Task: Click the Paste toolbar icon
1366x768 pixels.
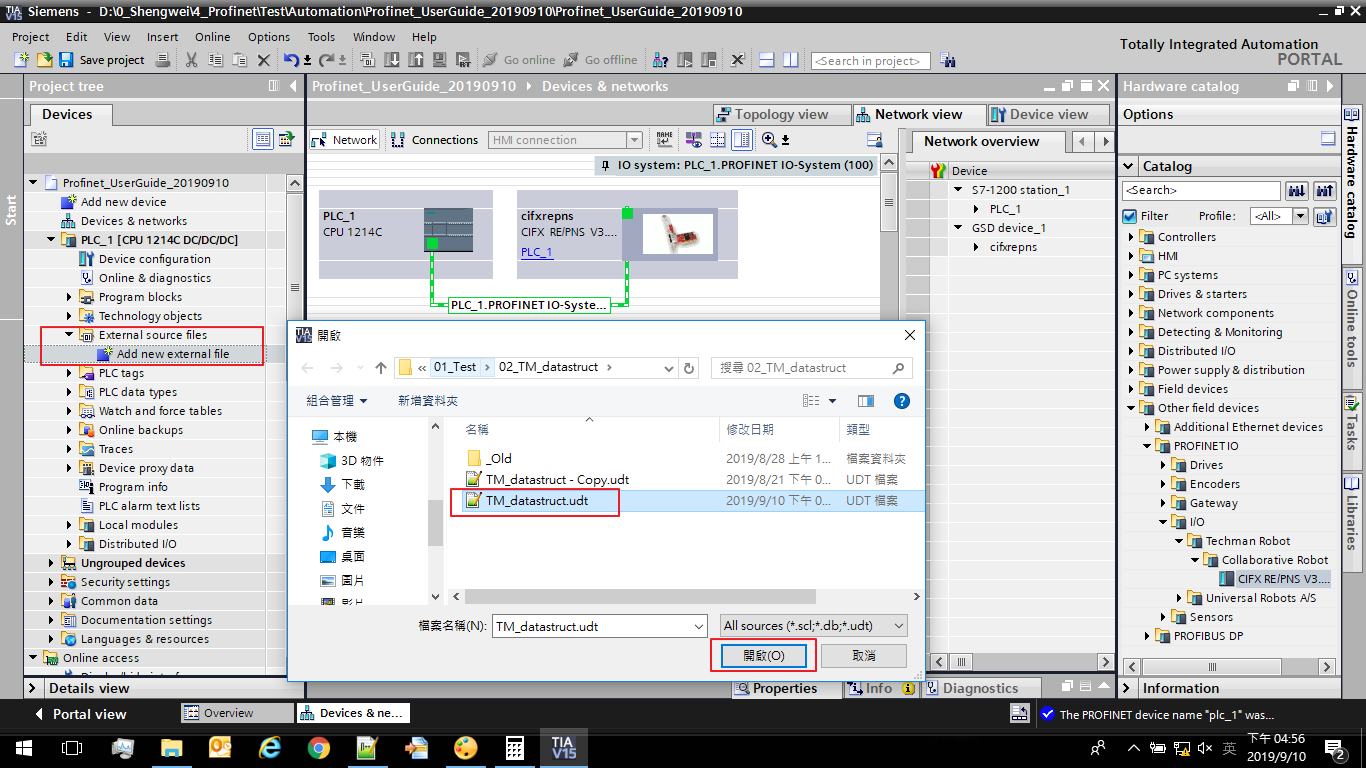Action: pos(239,60)
